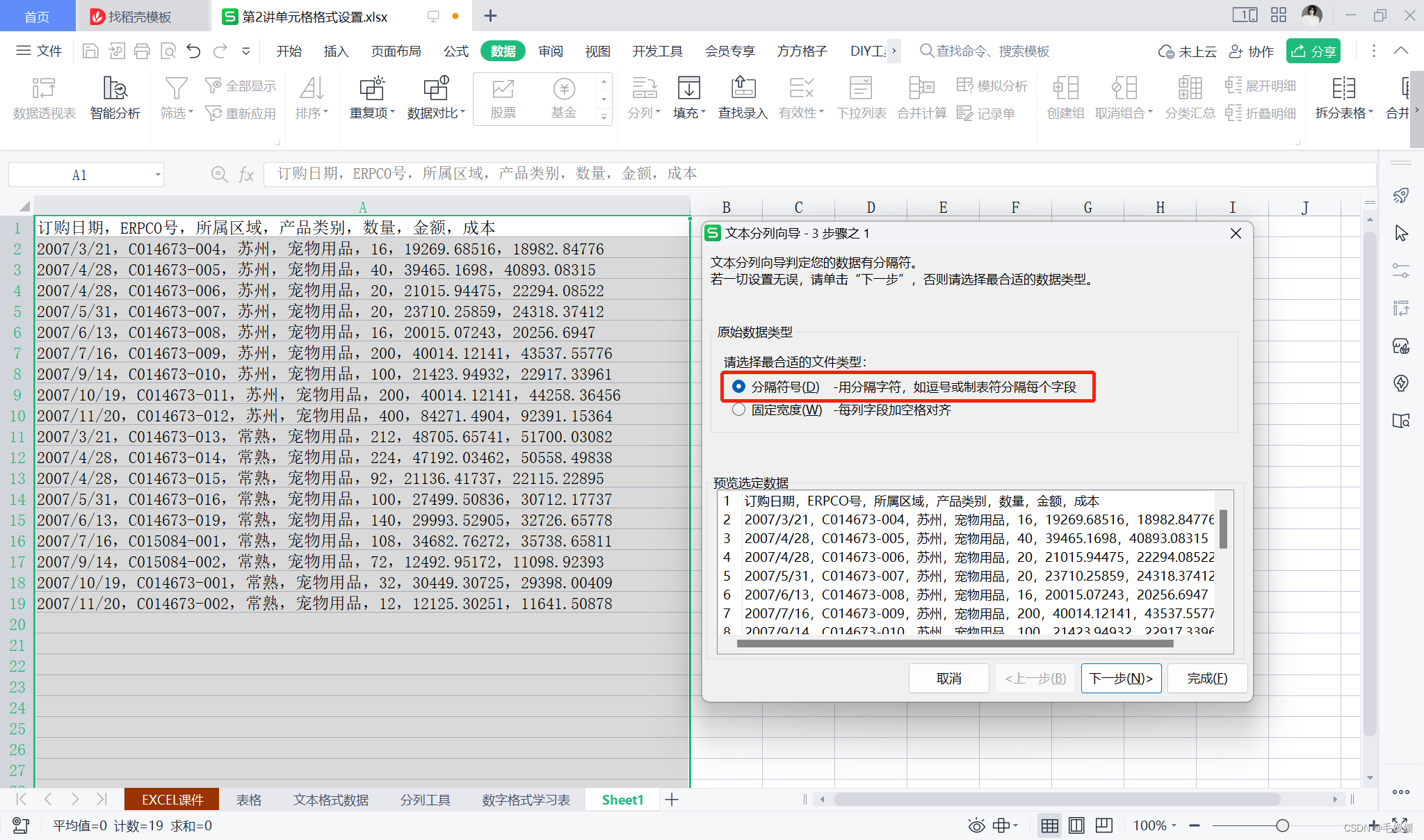Switch to the 分列工具 sheet tab
This screenshot has height=840, width=1424.
coord(425,800)
